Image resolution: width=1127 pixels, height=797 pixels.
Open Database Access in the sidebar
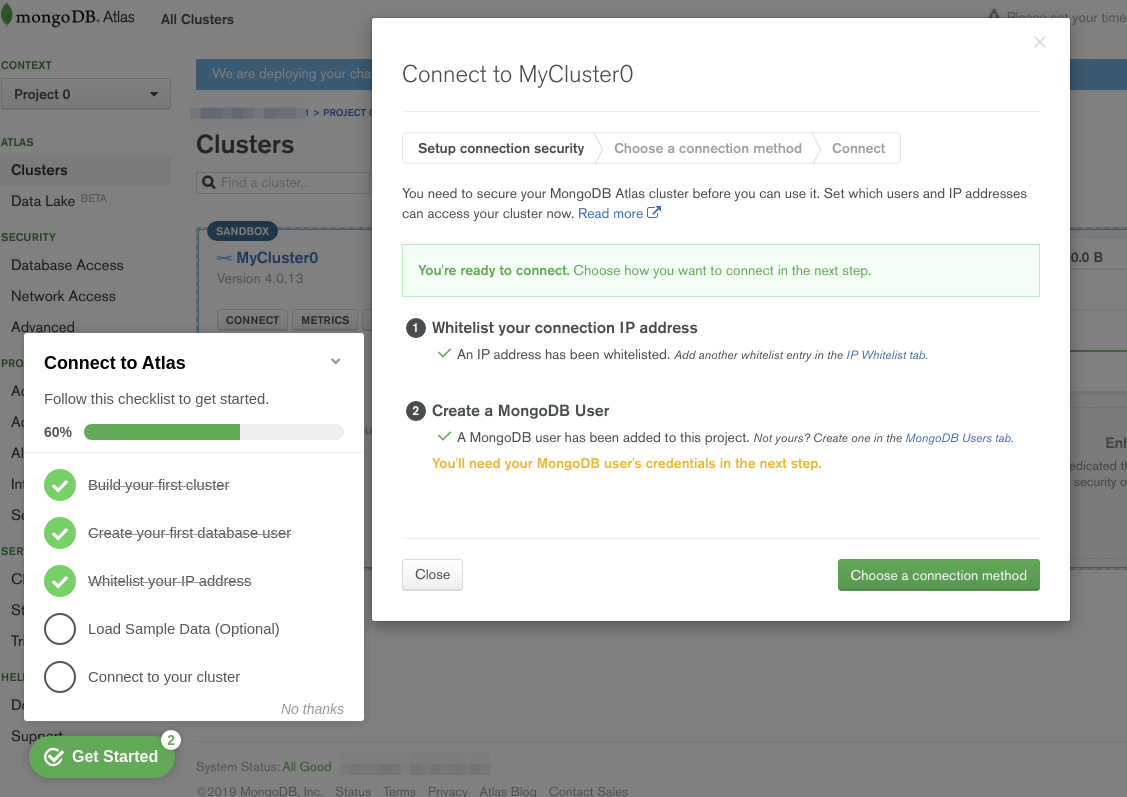[67, 265]
